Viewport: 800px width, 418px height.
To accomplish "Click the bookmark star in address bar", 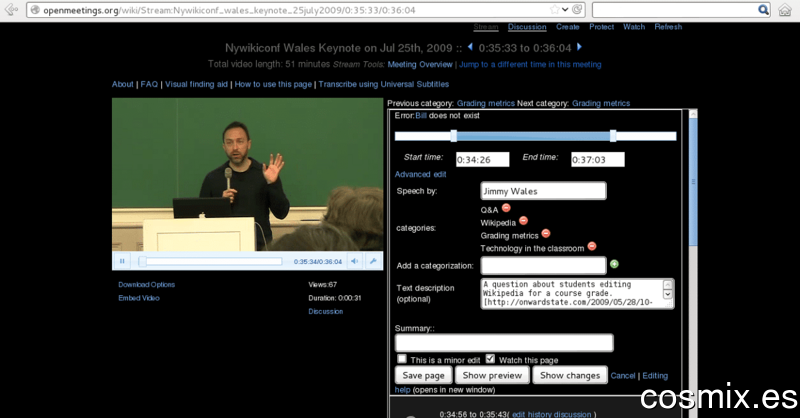I will [x=555, y=10].
